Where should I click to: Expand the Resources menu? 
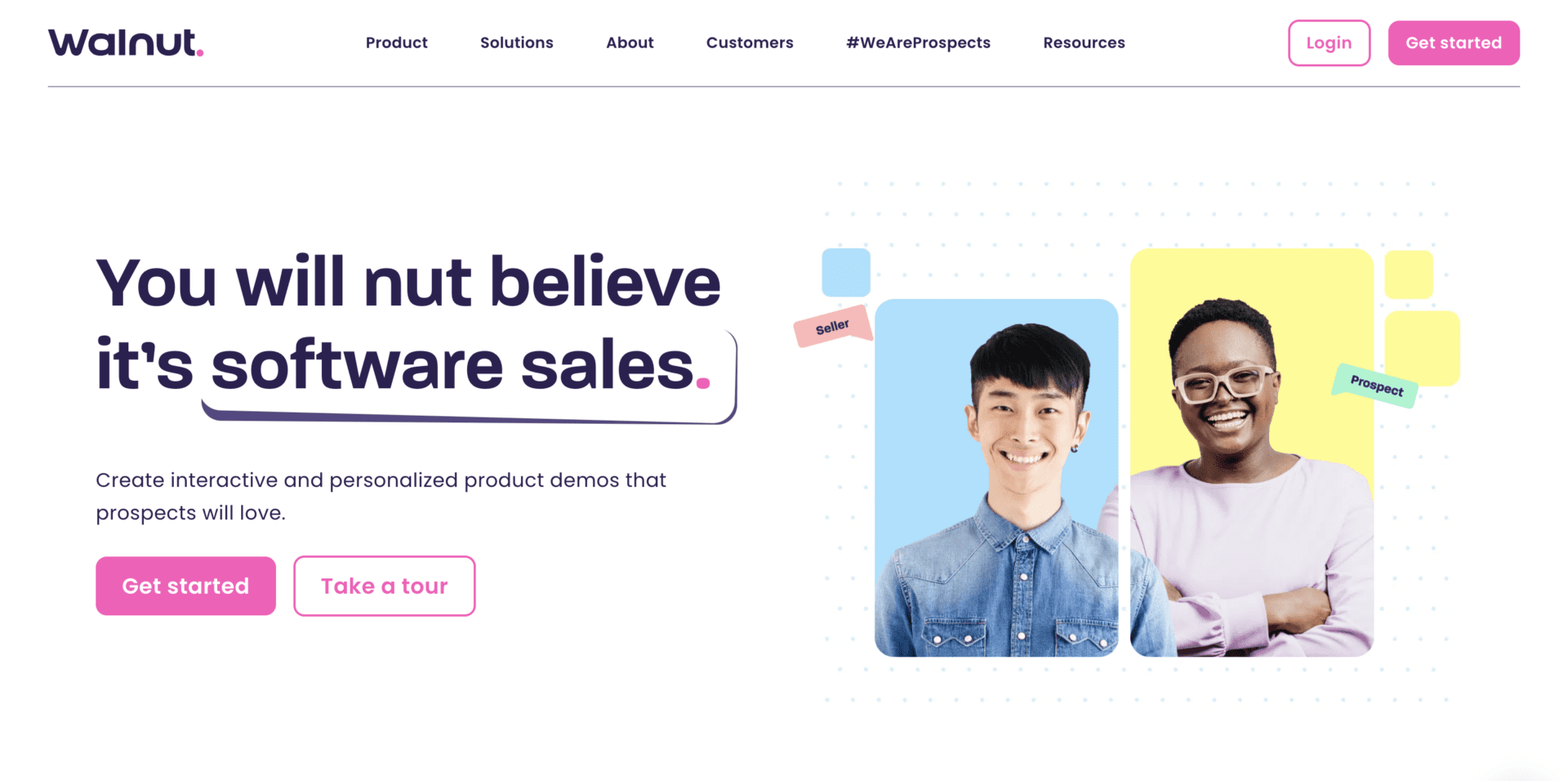[x=1084, y=42]
